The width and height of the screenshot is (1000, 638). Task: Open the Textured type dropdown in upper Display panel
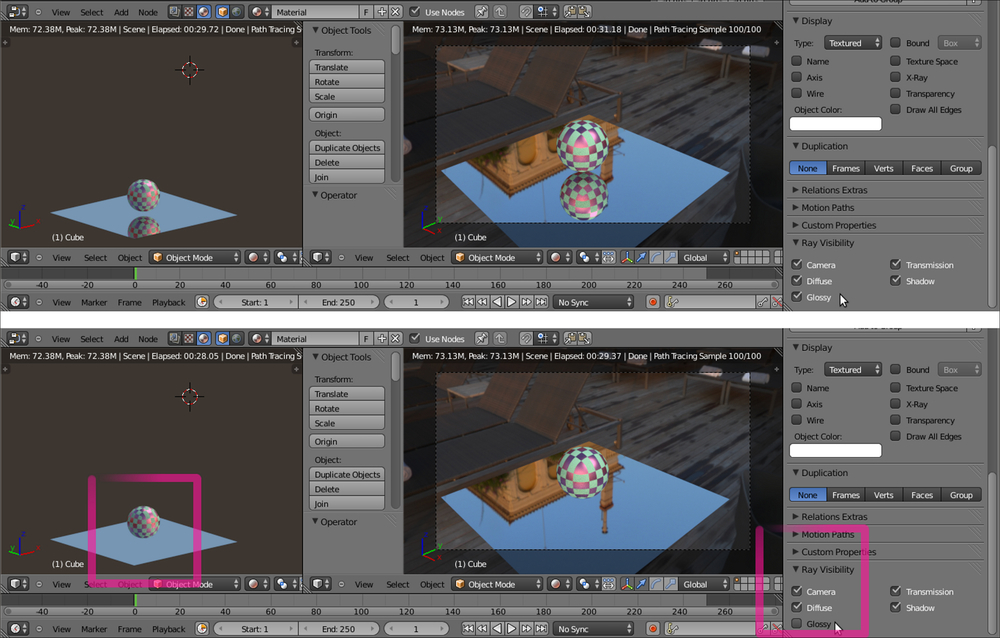coord(853,43)
